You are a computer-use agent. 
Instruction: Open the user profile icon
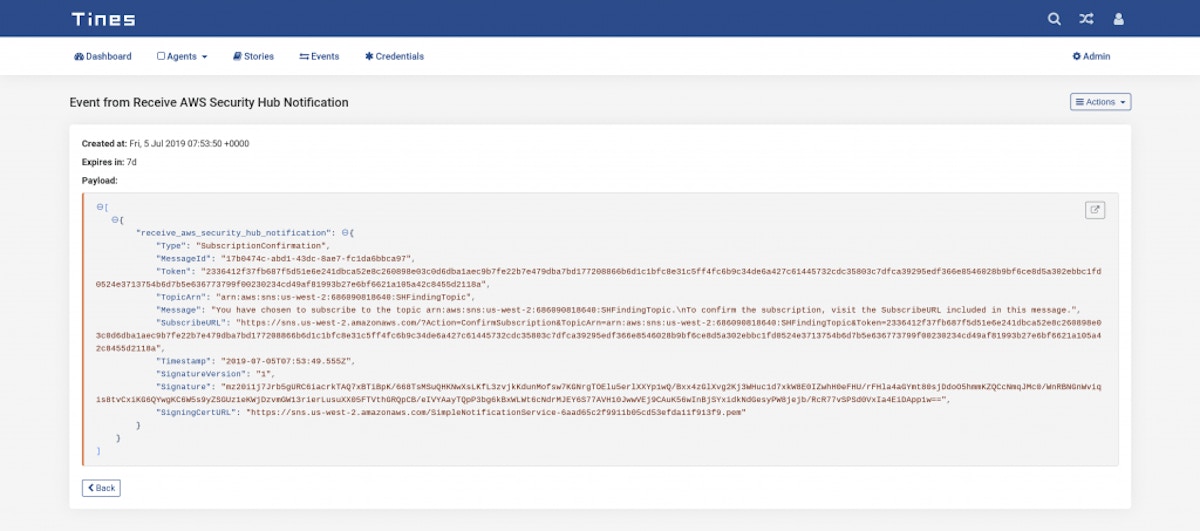[1119, 19]
